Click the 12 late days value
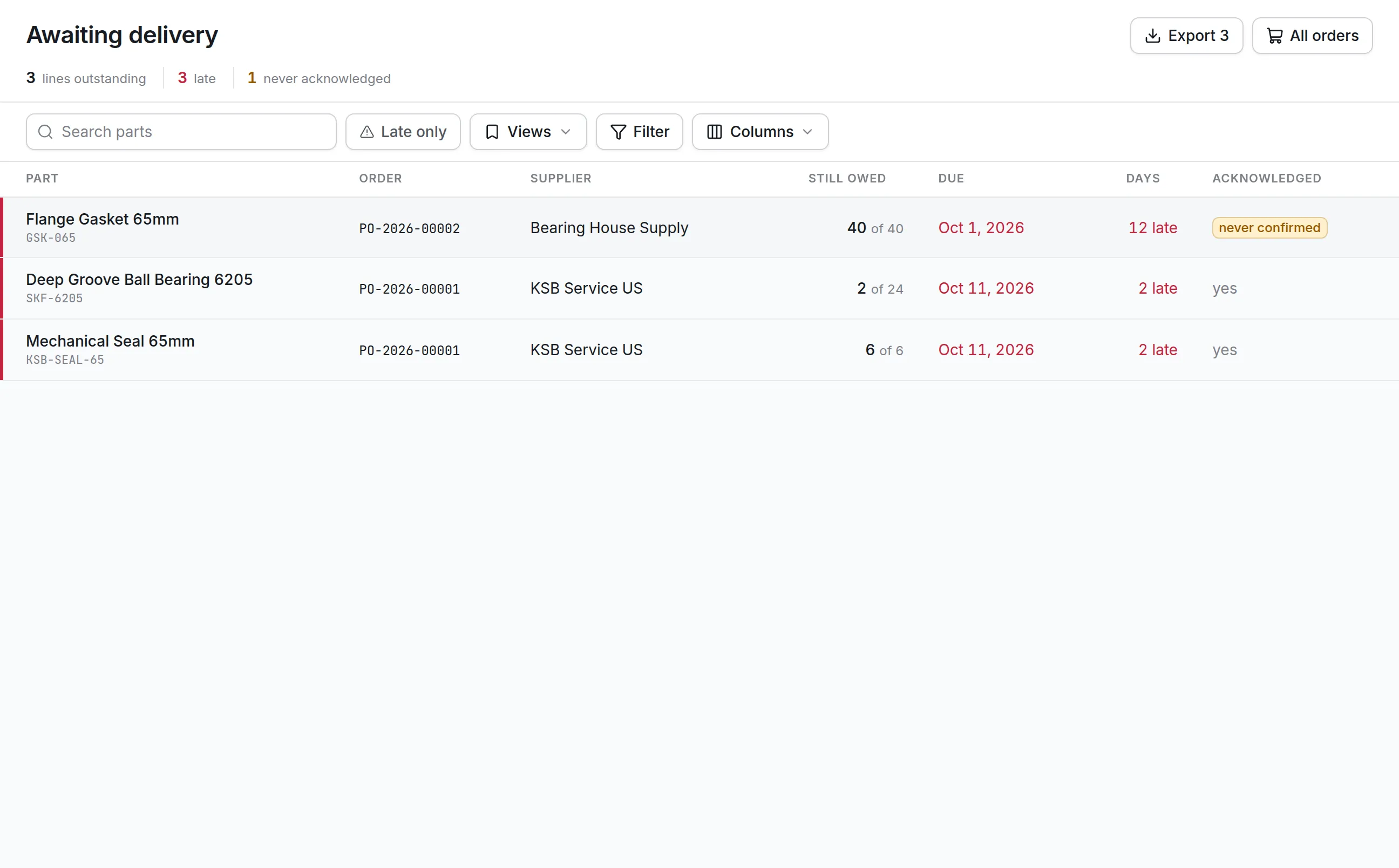The height and width of the screenshot is (868, 1399). 1153,228
